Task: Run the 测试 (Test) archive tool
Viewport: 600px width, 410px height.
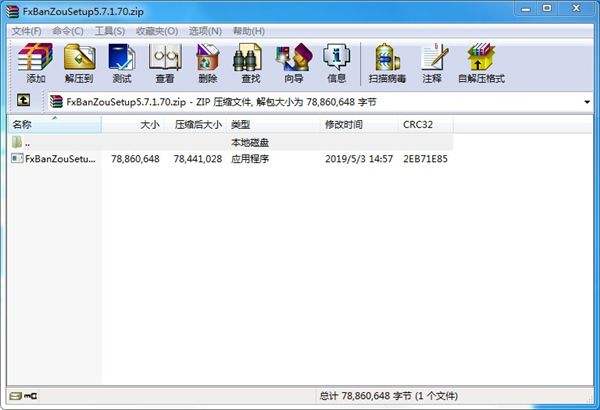Action: [122, 63]
